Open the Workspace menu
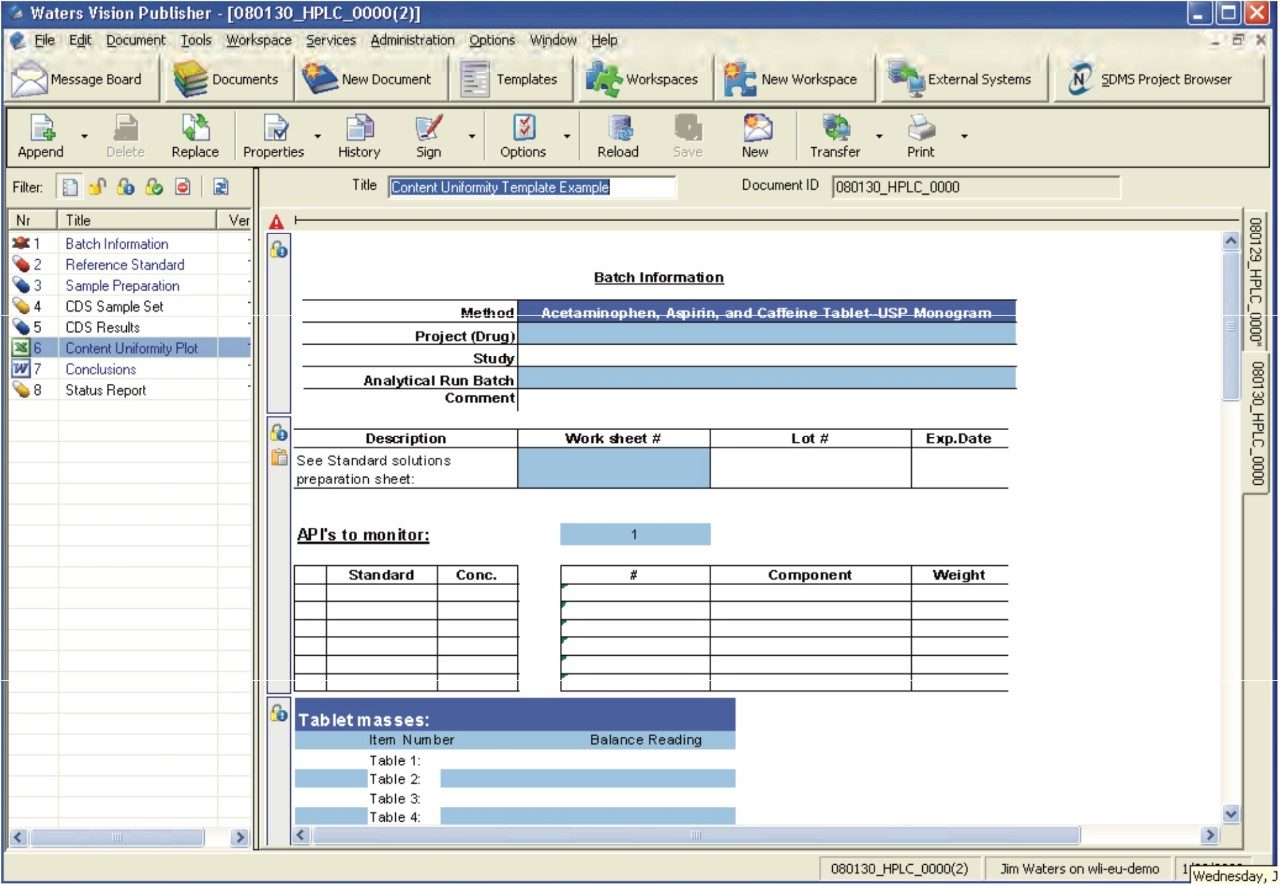This screenshot has height=886, width=1280. tap(259, 41)
